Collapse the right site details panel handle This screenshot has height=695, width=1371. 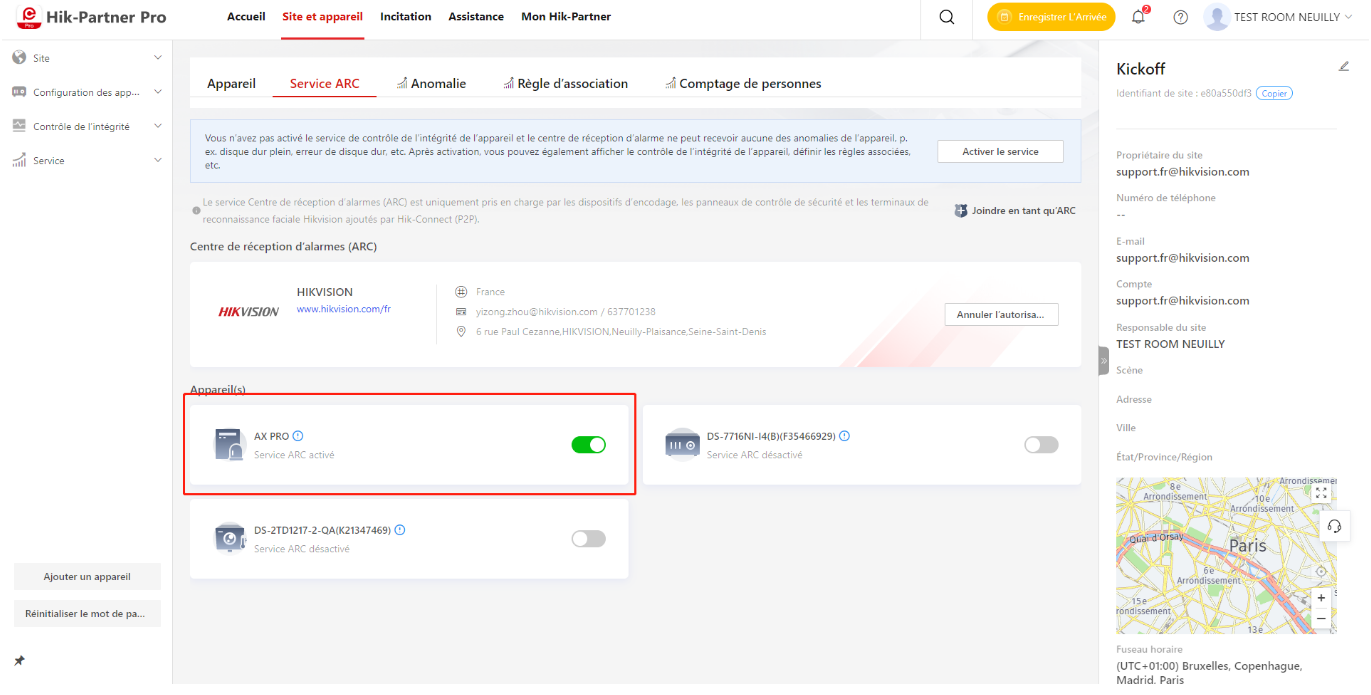coord(1104,360)
